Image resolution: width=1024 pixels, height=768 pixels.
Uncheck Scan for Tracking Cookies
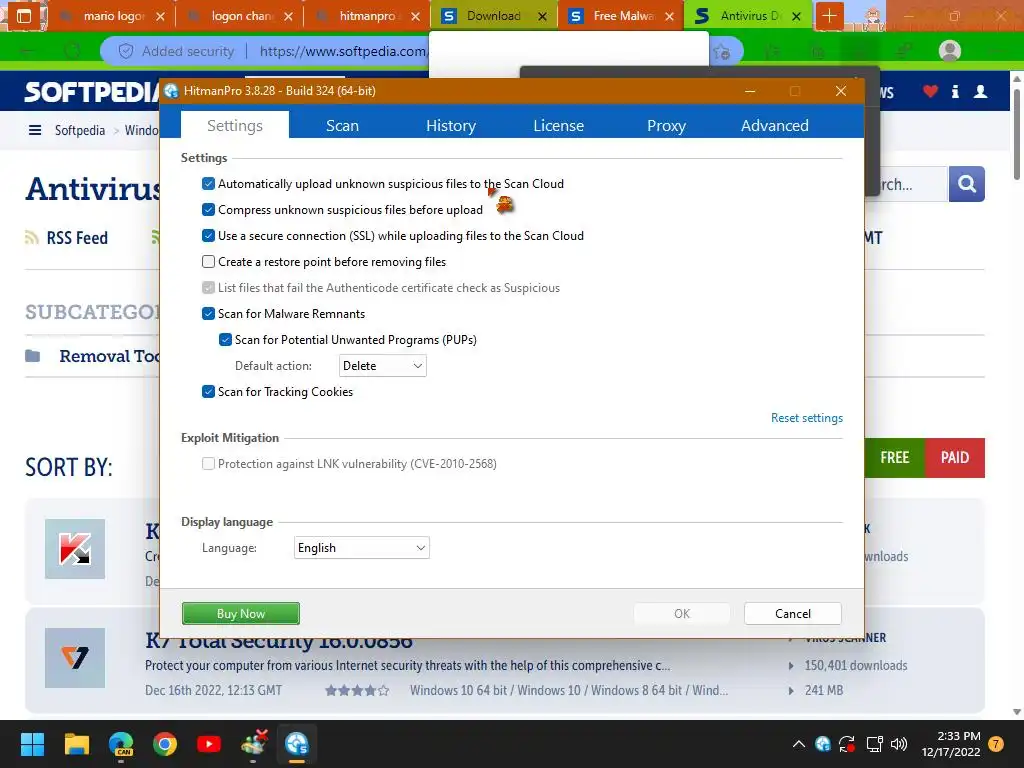(208, 392)
